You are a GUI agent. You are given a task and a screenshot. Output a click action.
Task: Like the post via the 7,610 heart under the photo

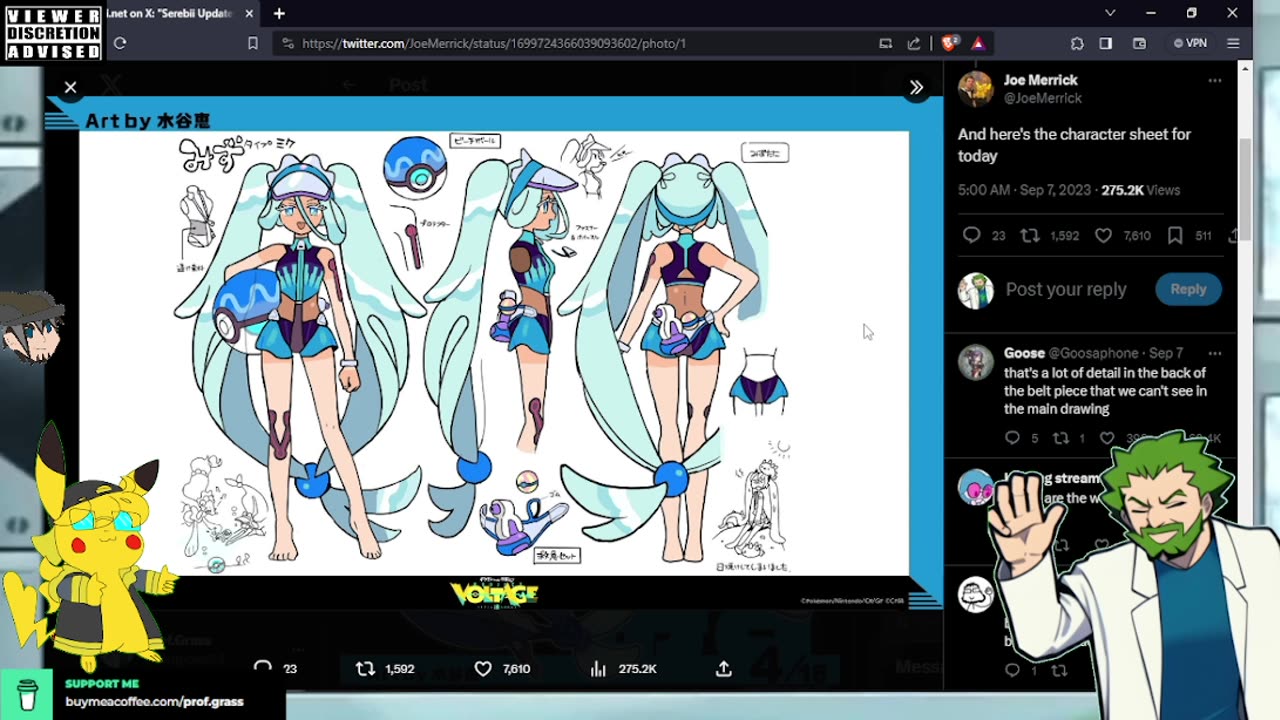(482, 669)
